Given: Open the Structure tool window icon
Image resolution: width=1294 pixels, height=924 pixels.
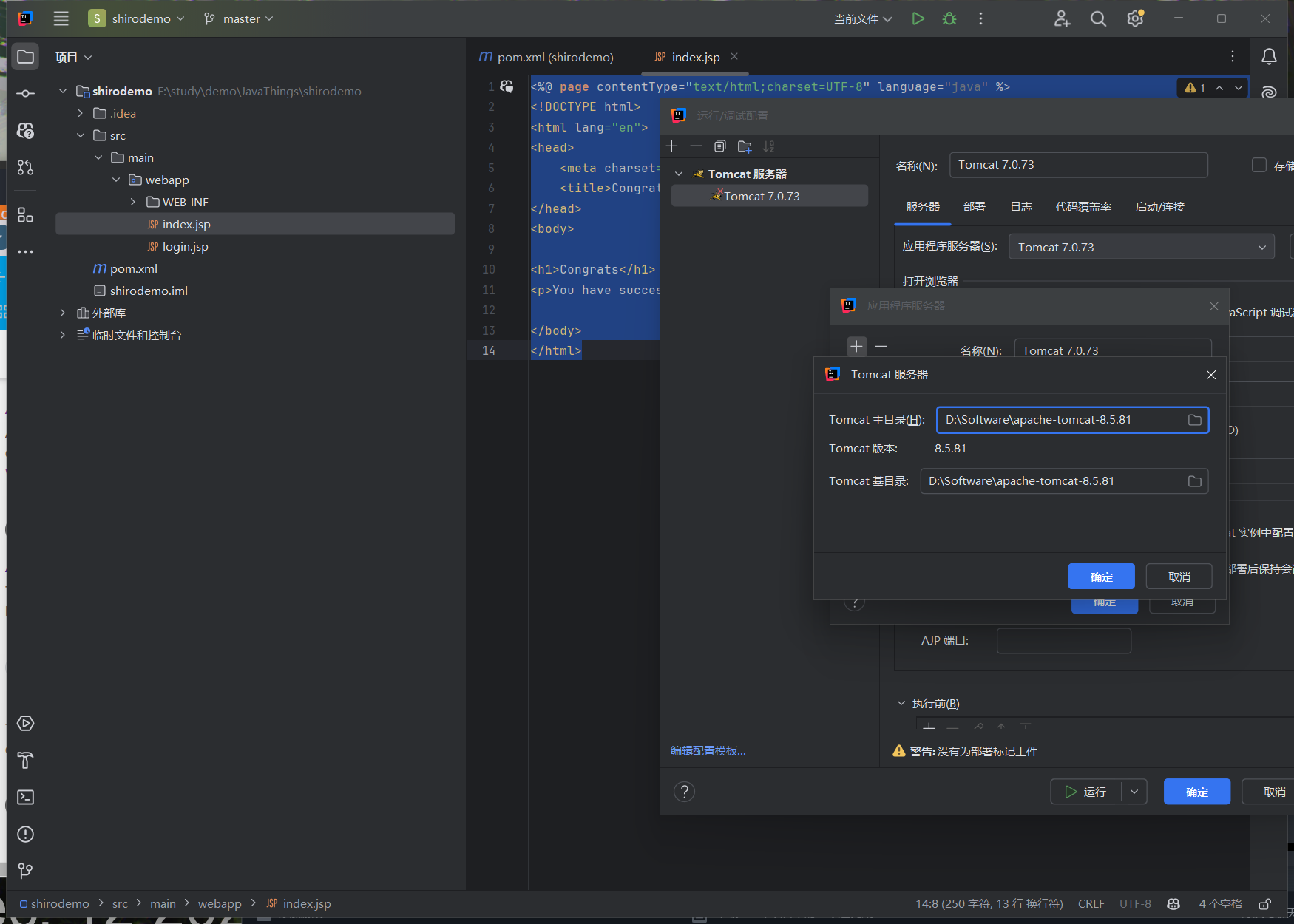Looking at the screenshot, I should click(x=25, y=214).
